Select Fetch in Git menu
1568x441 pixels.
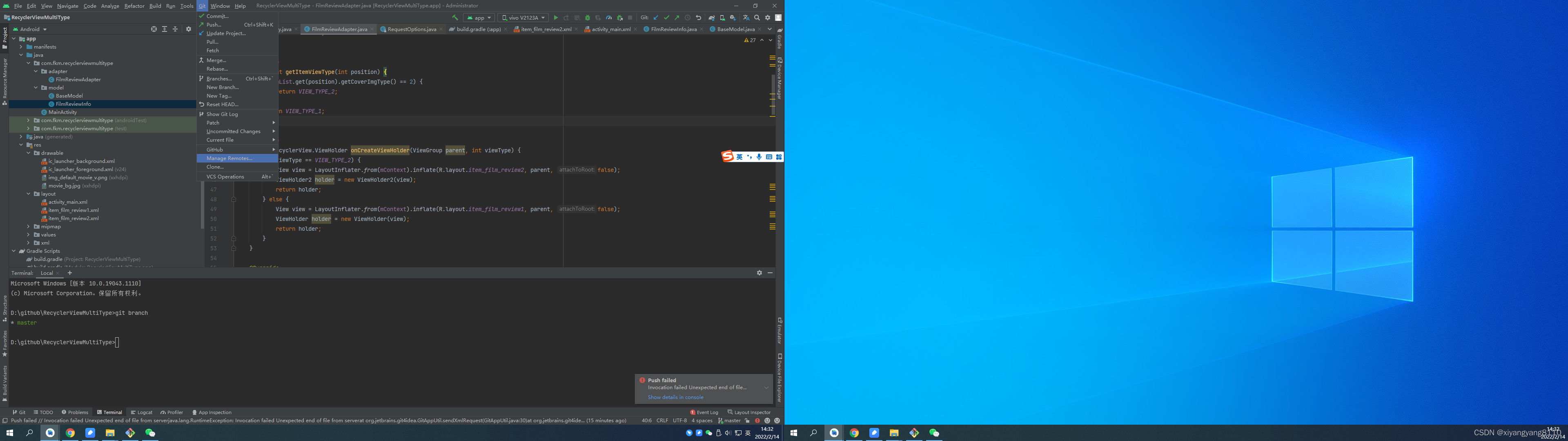(x=237, y=51)
